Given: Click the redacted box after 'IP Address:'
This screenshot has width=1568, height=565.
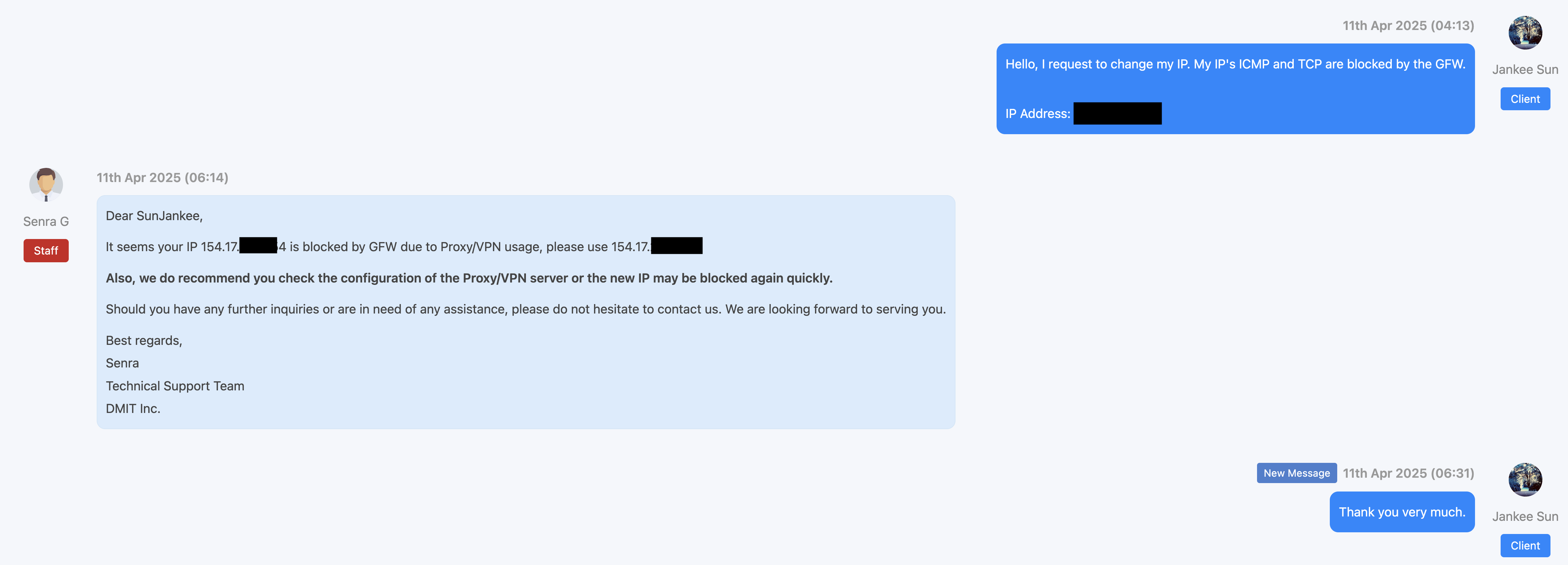Looking at the screenshot, I should (1117, 114).
